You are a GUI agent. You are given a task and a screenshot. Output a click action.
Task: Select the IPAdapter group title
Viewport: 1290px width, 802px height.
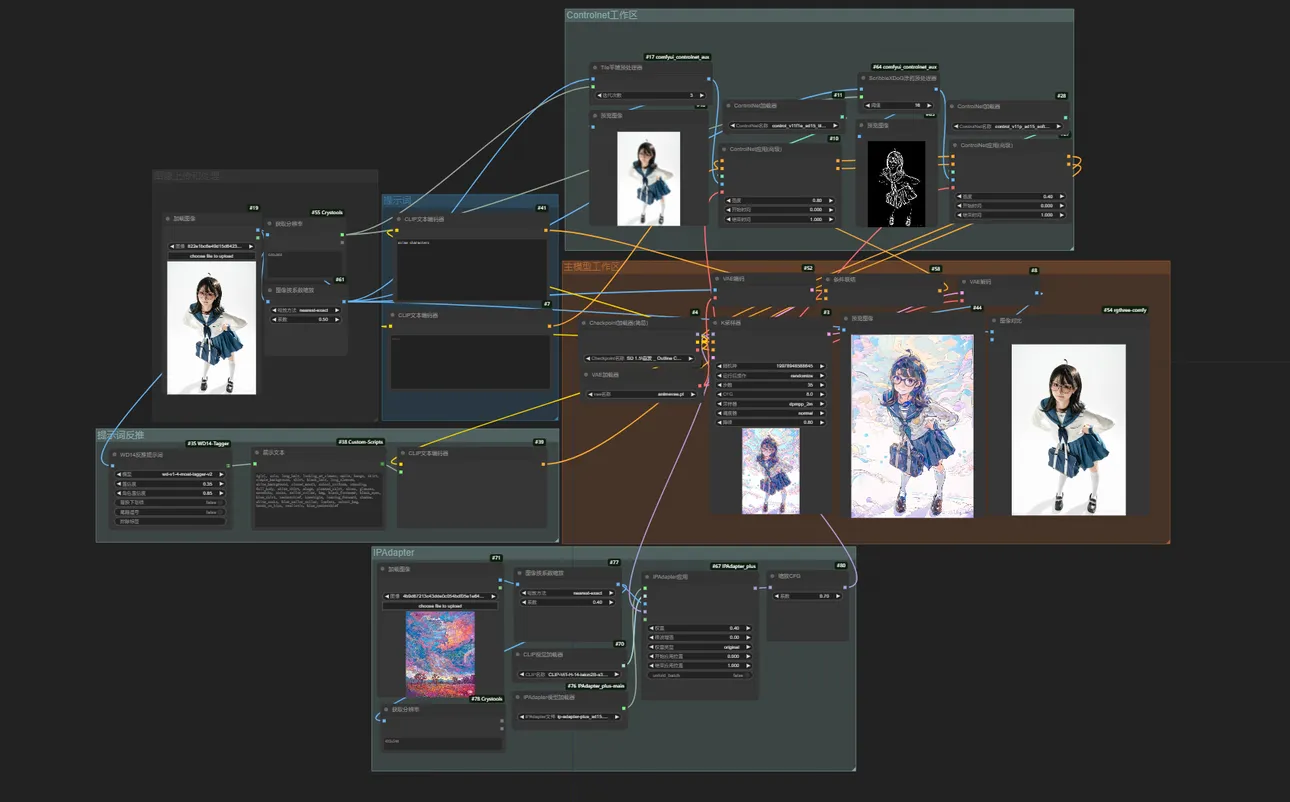[x=394, y=553]
